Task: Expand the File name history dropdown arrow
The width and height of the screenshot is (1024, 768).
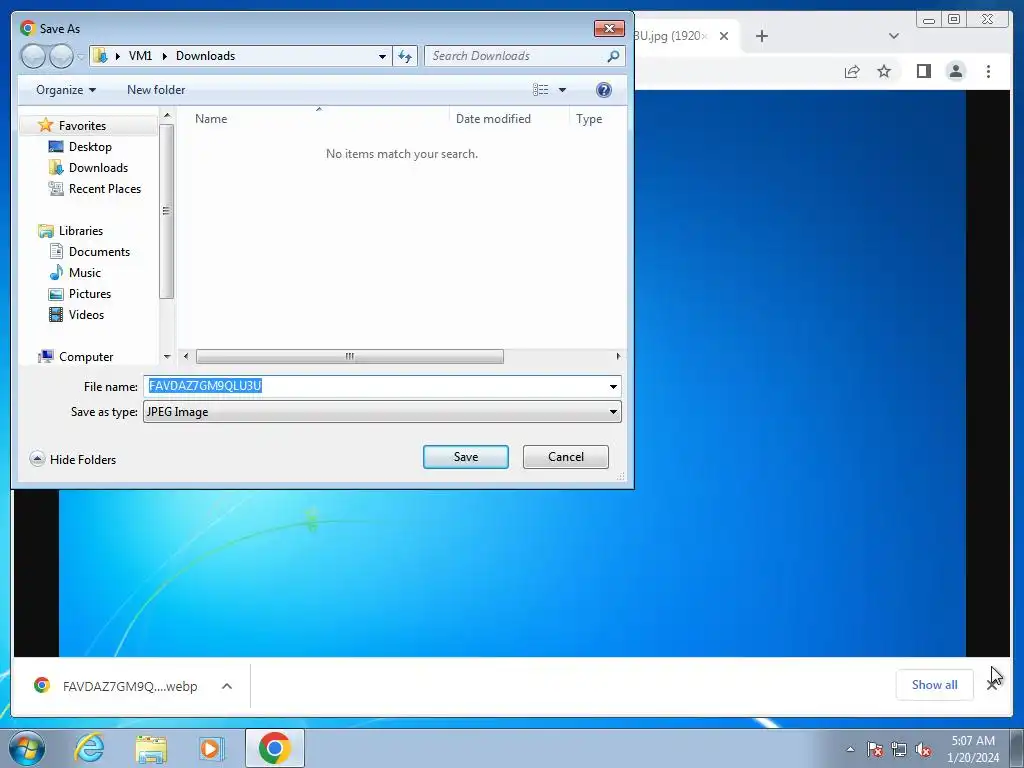Action: point(613,387)
